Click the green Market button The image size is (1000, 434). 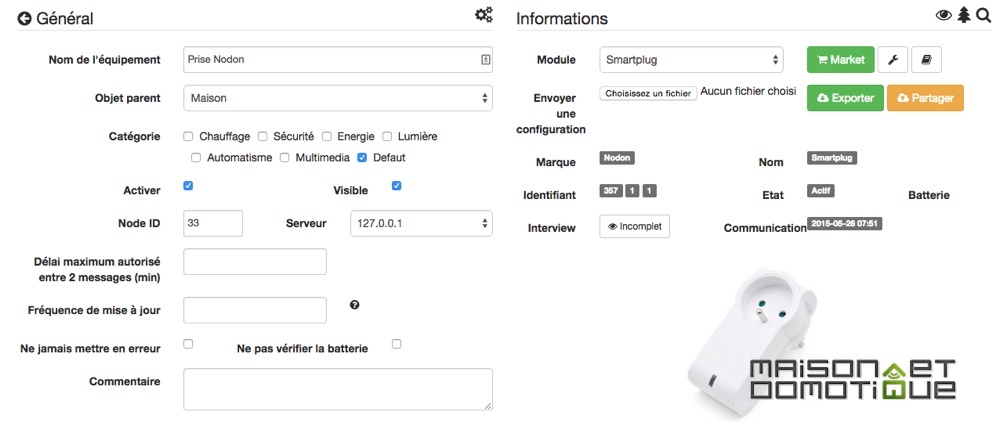click(841, 59)
